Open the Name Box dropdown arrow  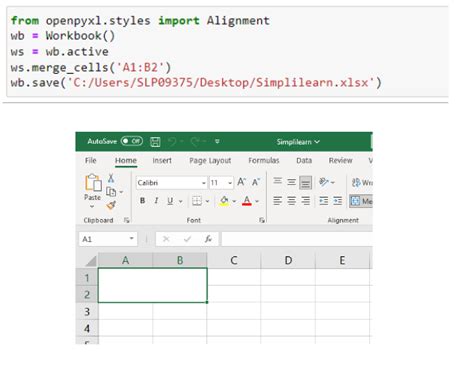click(x=132, y=239)
